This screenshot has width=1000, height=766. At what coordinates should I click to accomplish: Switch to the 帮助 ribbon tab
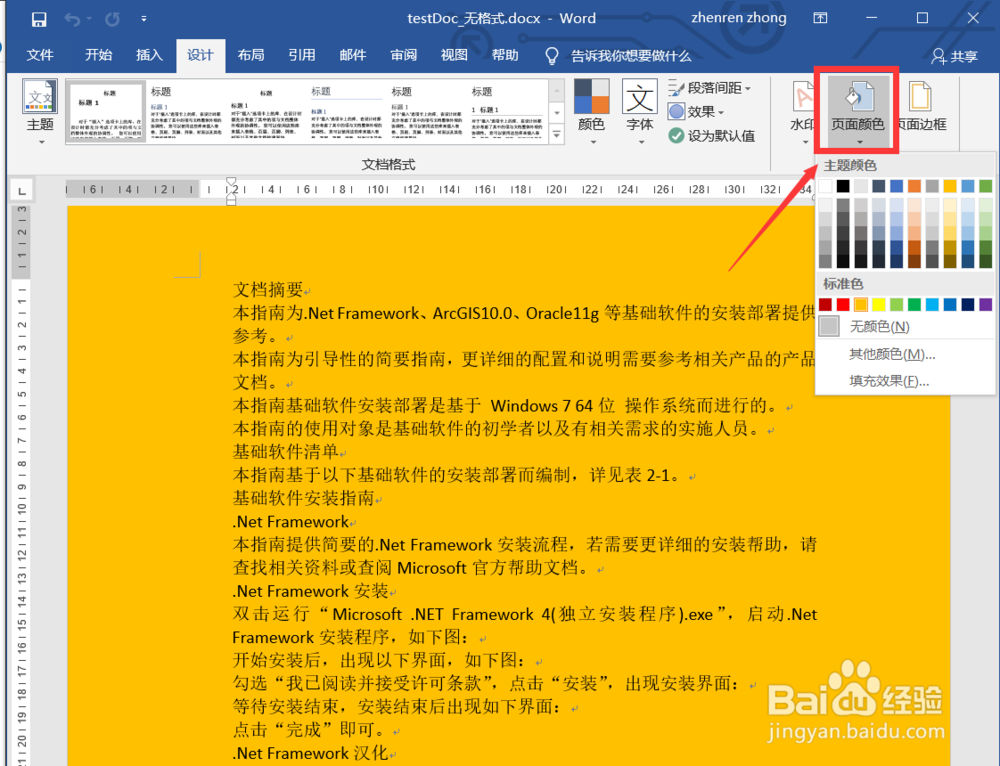505,55
